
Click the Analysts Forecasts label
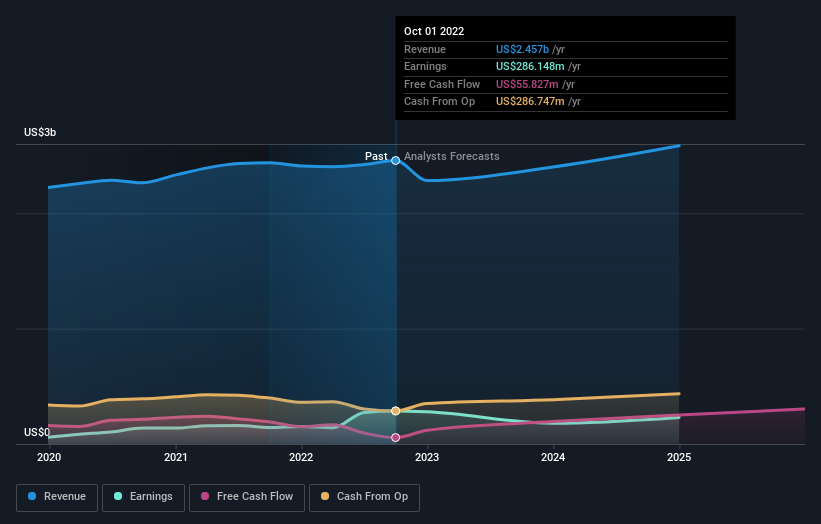pyautogui.click(x=451, y=156)
